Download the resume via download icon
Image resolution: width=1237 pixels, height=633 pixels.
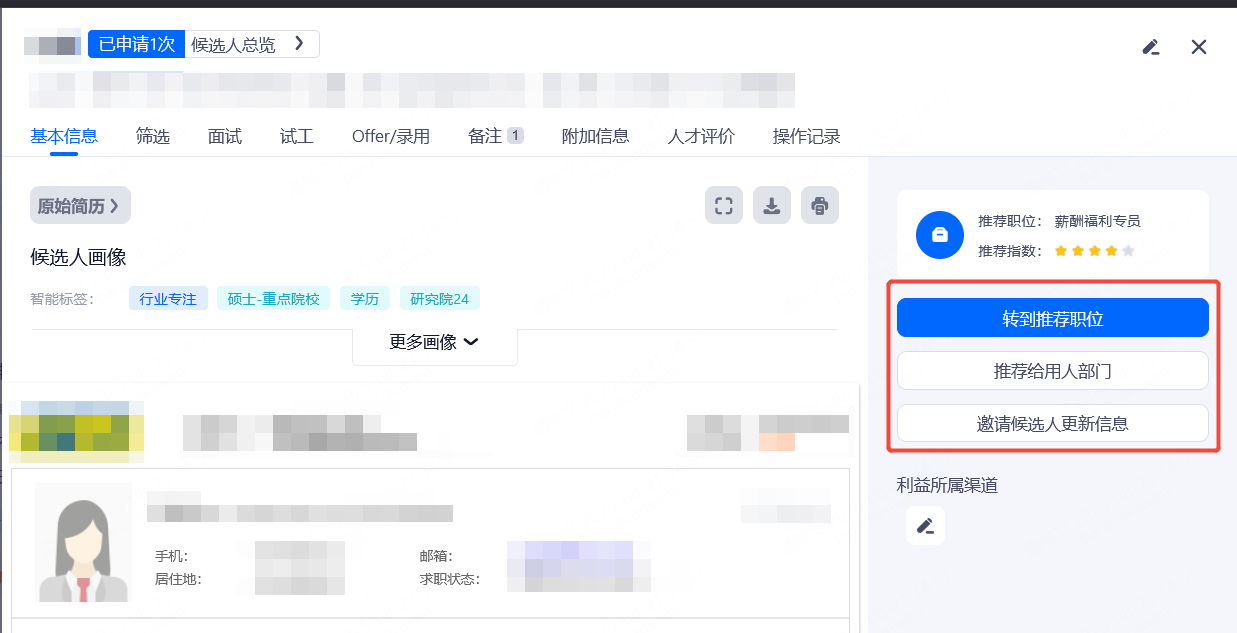point(772,206)
